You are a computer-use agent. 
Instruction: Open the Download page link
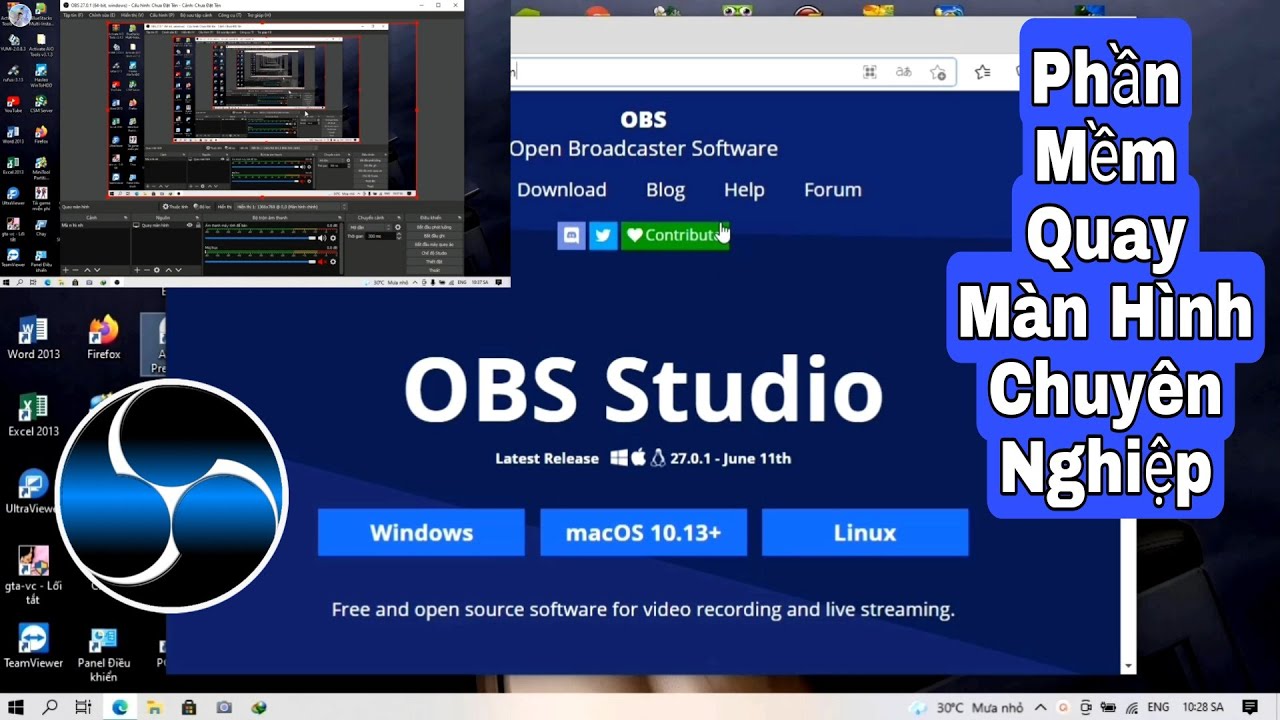pos(562,190)
